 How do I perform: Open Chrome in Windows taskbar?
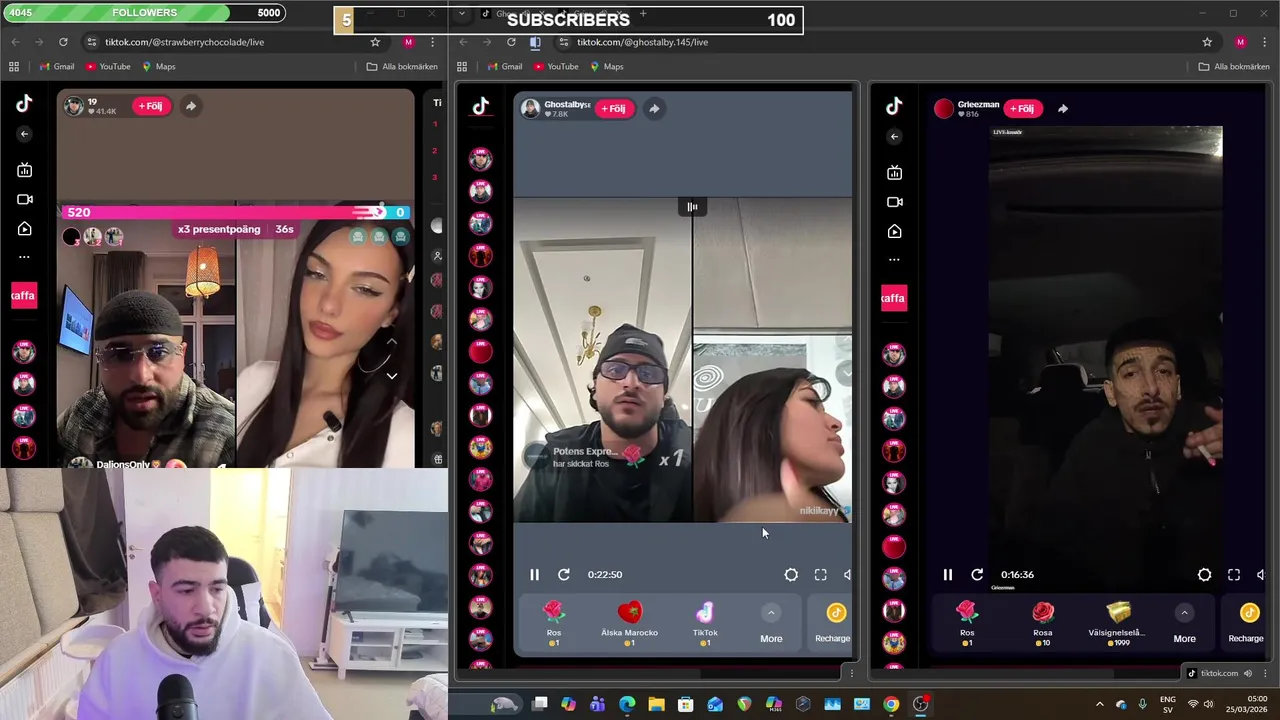[891, 705]
